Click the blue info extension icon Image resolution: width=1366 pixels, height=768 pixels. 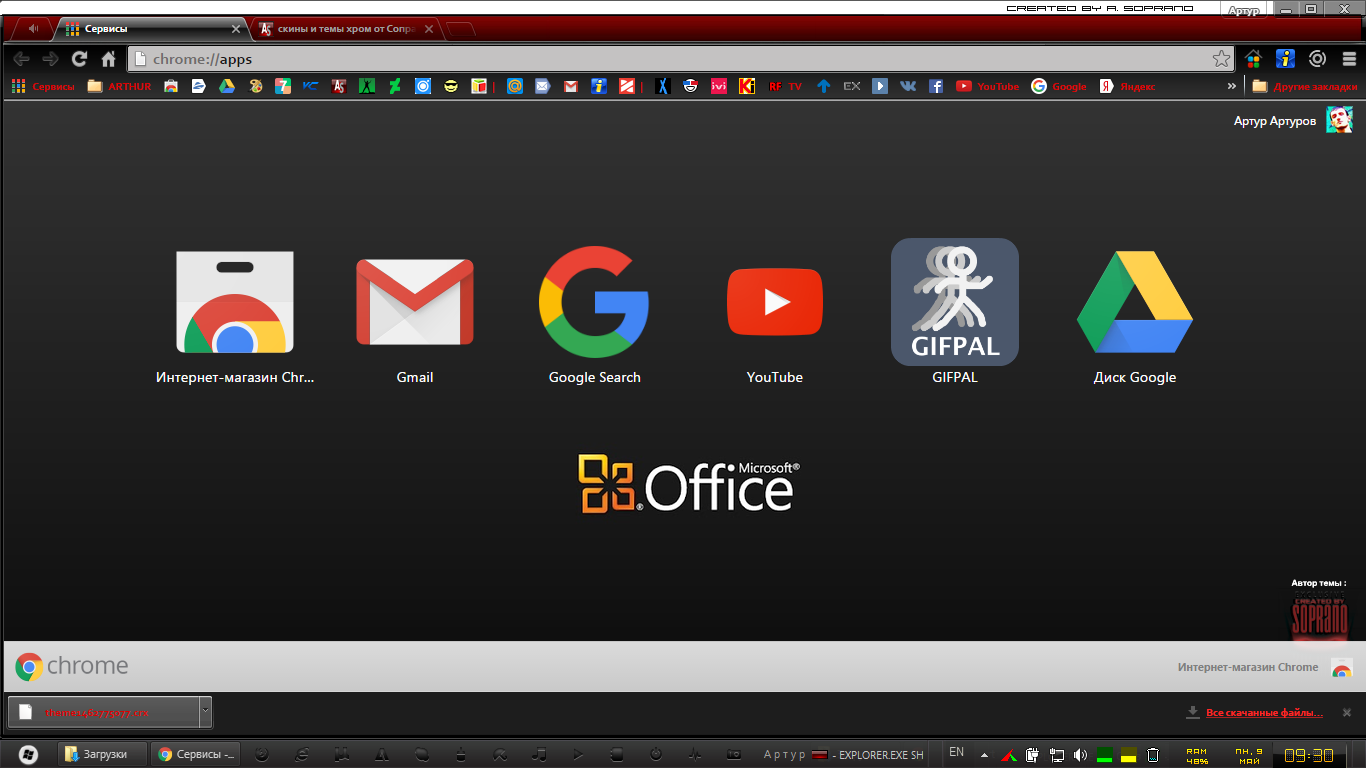coord(1286,59)
